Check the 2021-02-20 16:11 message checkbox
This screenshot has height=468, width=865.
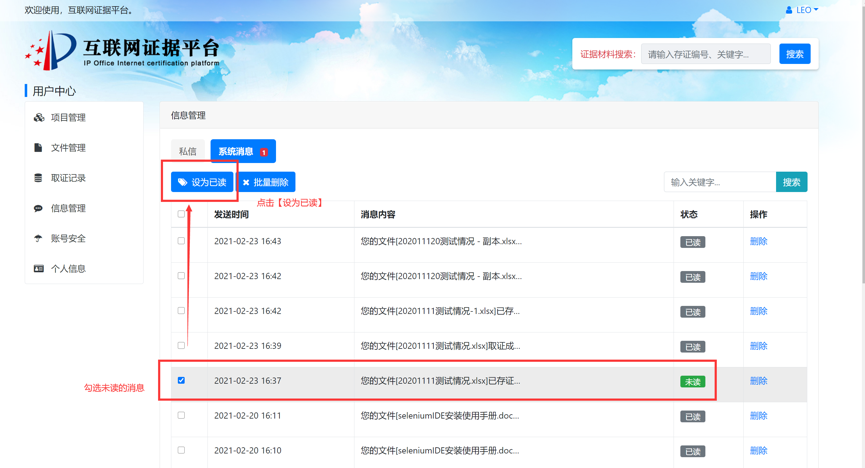pos(181,415)
